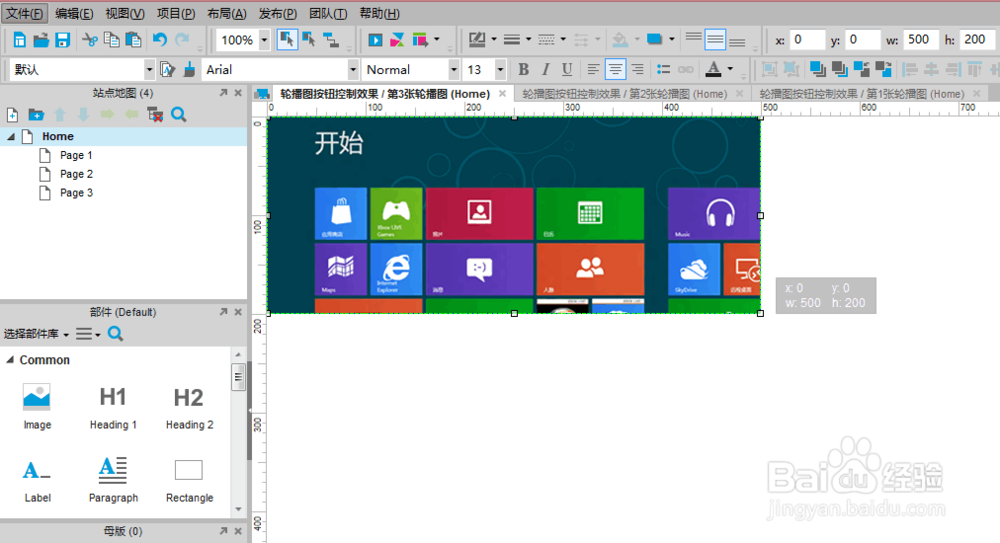
Task: Open the 发布(P) menu
Action: 277,13
